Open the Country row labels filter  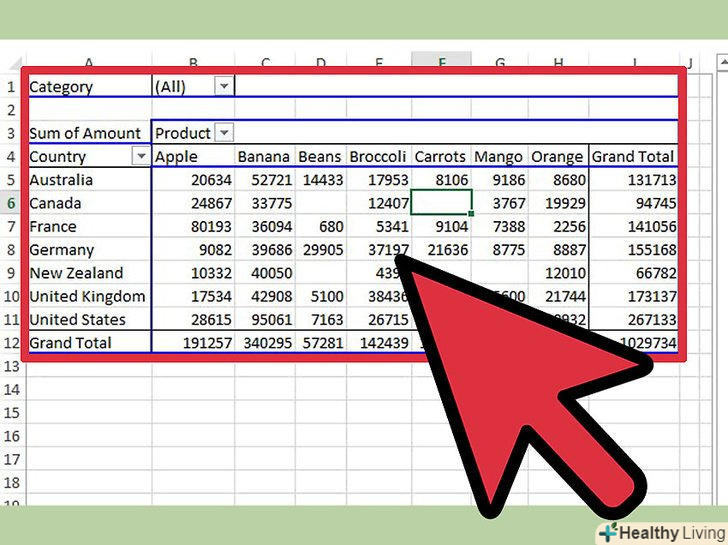click(x=139, y=157)
